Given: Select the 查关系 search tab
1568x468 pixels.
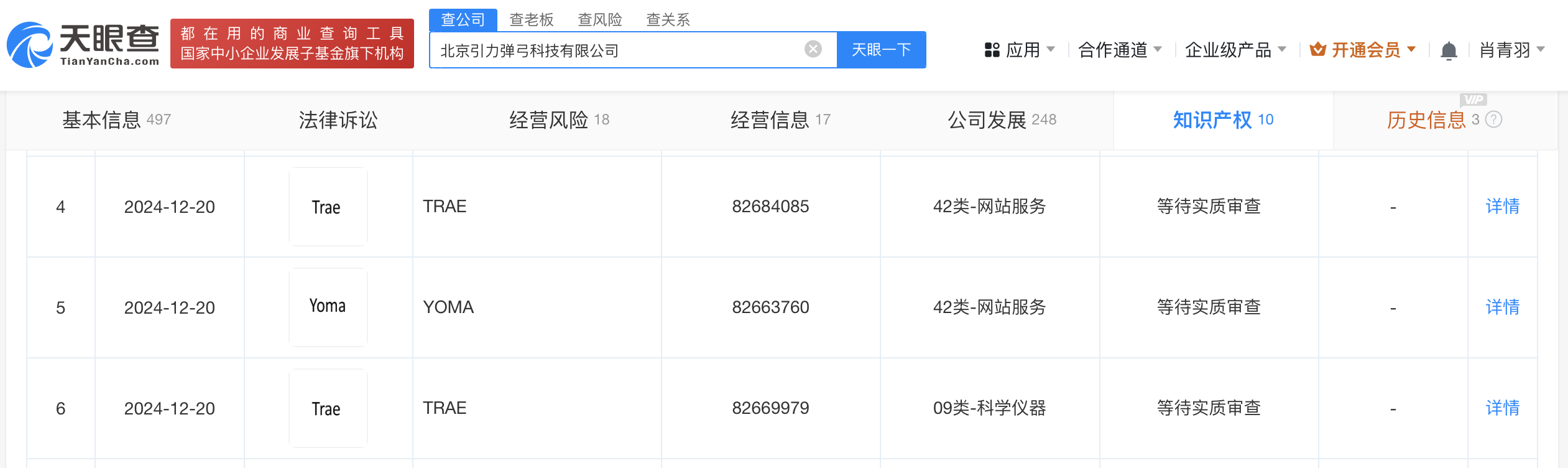Looking at the screenshot, I should click(668, 20).
